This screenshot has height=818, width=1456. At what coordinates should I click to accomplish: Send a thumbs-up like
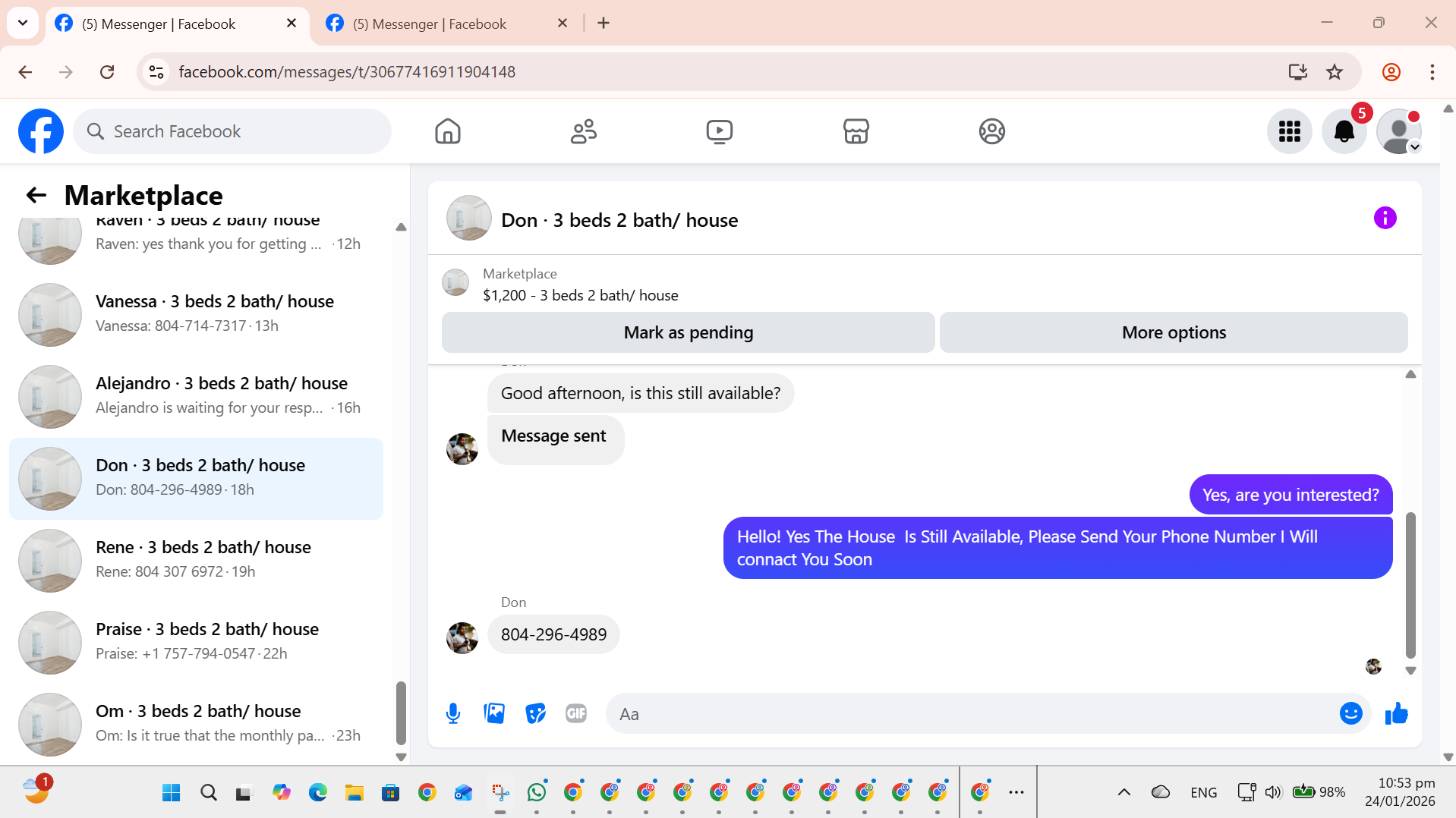click(x=1397, y=713)
